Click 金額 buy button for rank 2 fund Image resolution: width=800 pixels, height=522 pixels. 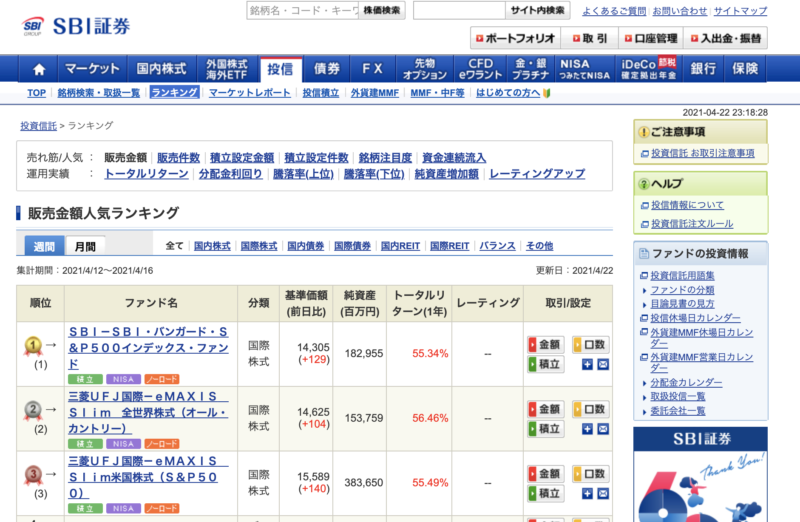click(545, 409)
